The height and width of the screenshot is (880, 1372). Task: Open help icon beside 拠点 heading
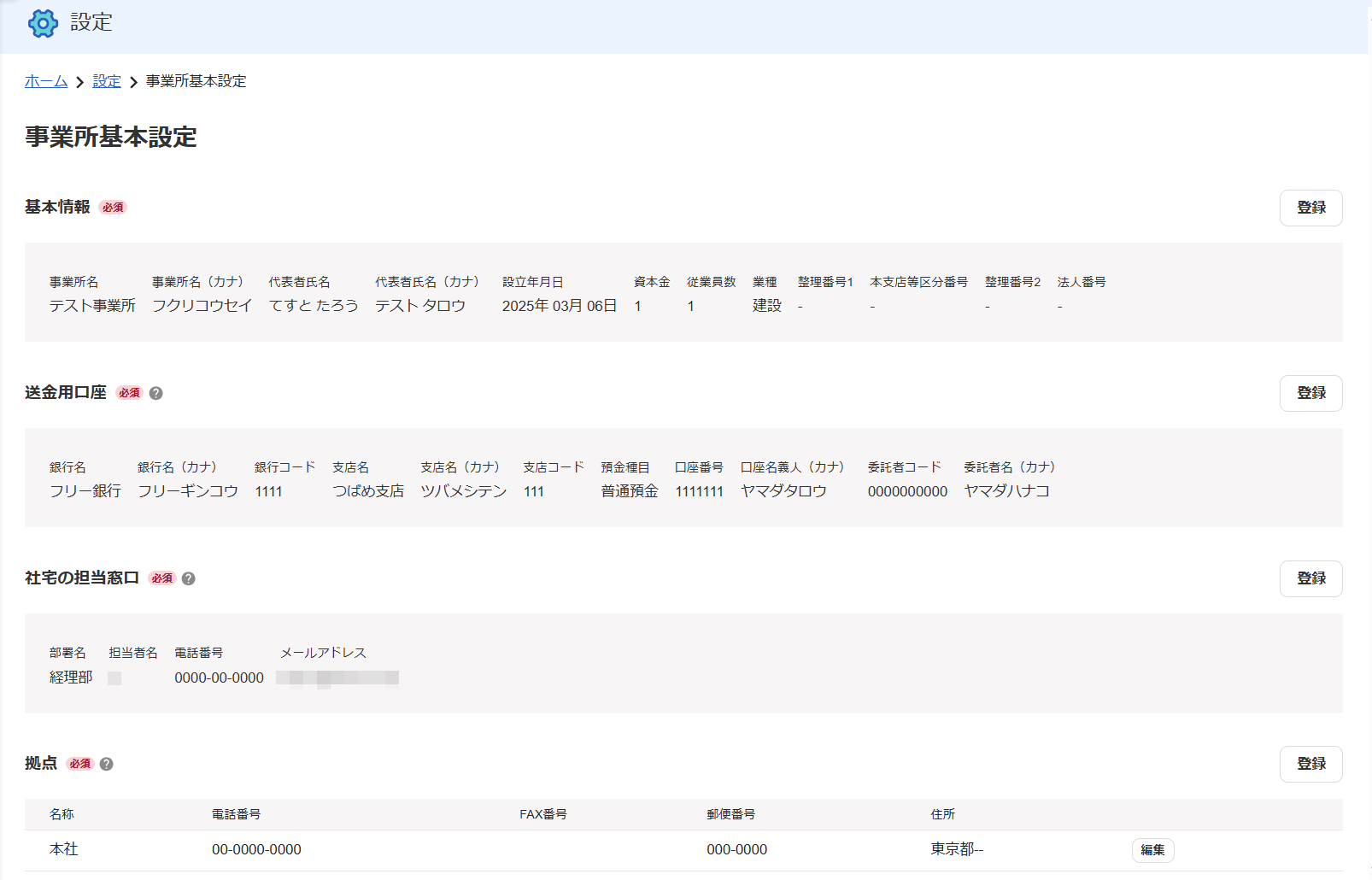[106, 764]
